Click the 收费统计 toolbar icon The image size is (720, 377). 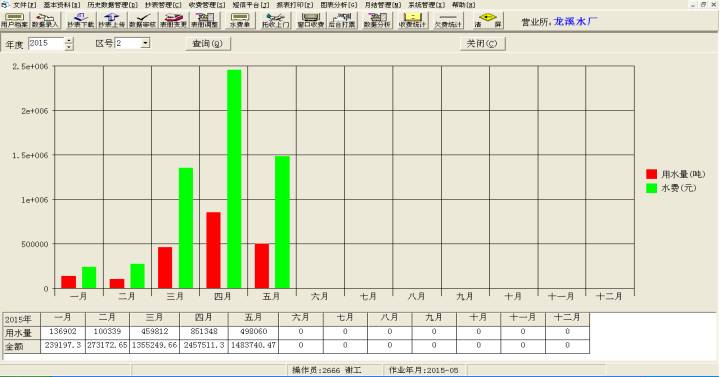[x=412, y=21]
